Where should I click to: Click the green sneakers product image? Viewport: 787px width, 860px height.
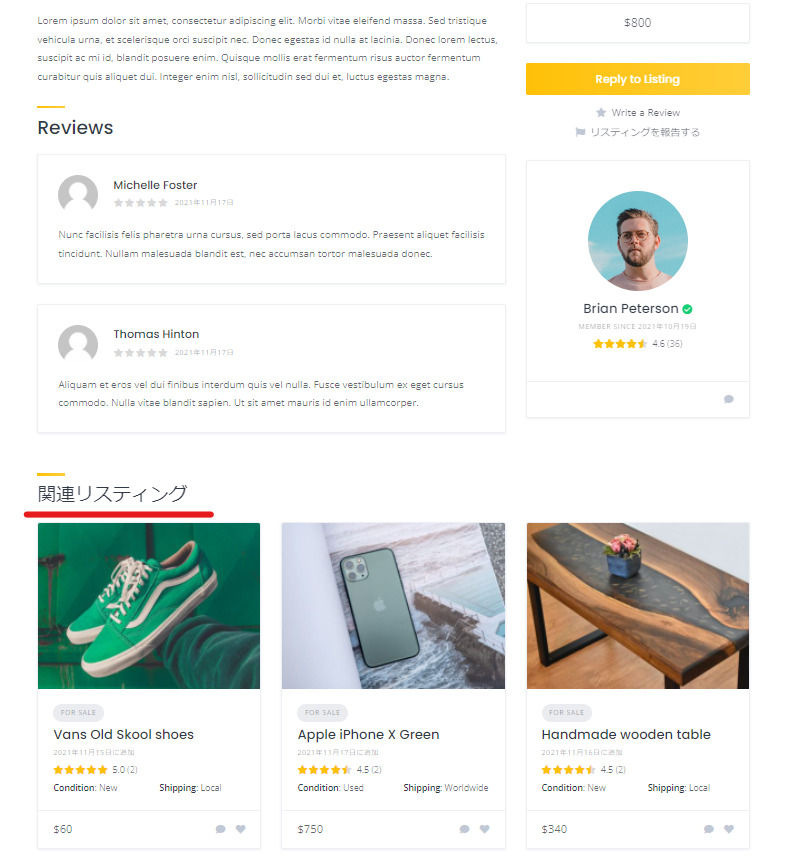pos(149,606)
